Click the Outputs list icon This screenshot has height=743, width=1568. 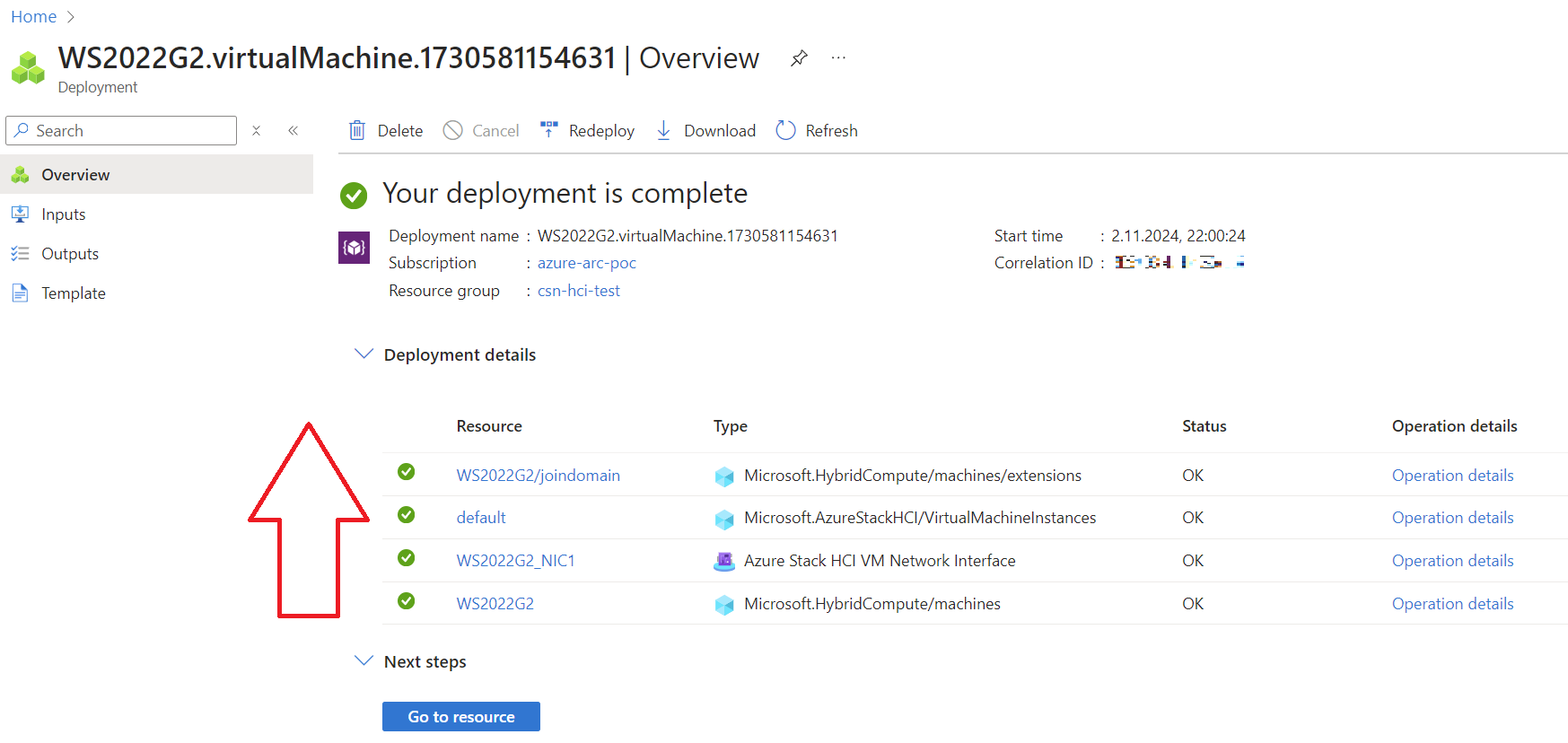(20, 254)
